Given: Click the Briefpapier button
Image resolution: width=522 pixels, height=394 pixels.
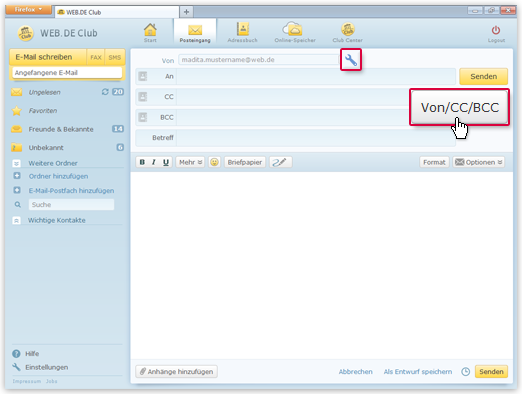Looking at the screenshot, I should (245, 162).
